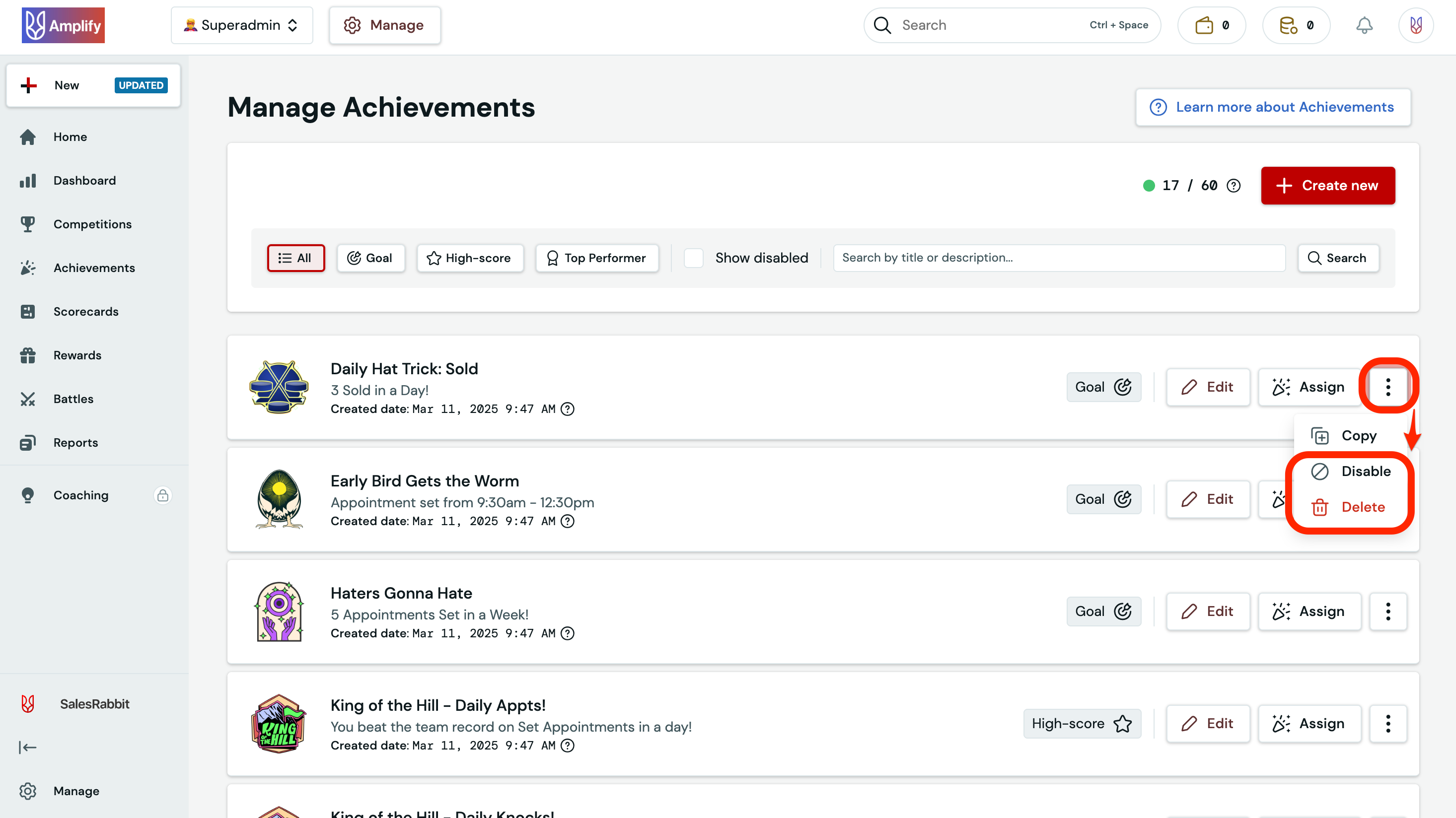
Task: Collapse the sidebar with the arrow icon
Action: click(x=28, y=747)
